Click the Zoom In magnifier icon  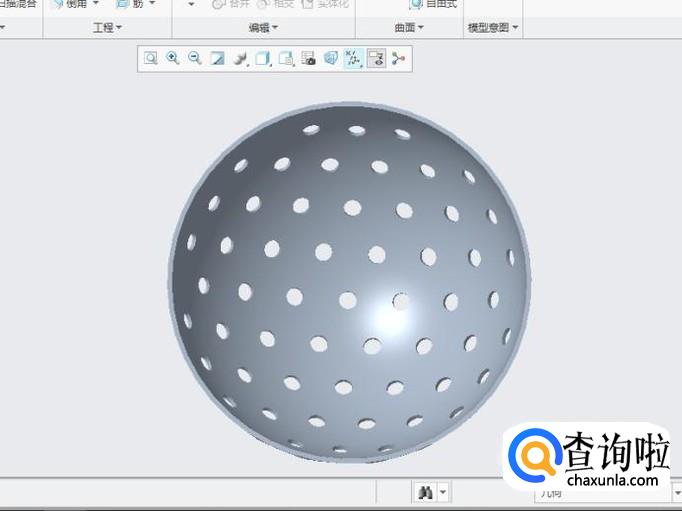pos(173,59)
